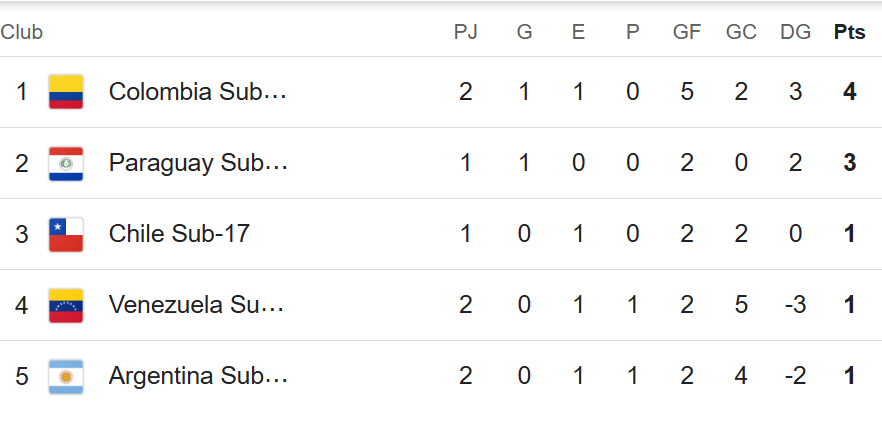Click Paraguay's points value 3
Screen dimensions: 882x425
pos(849,163)
